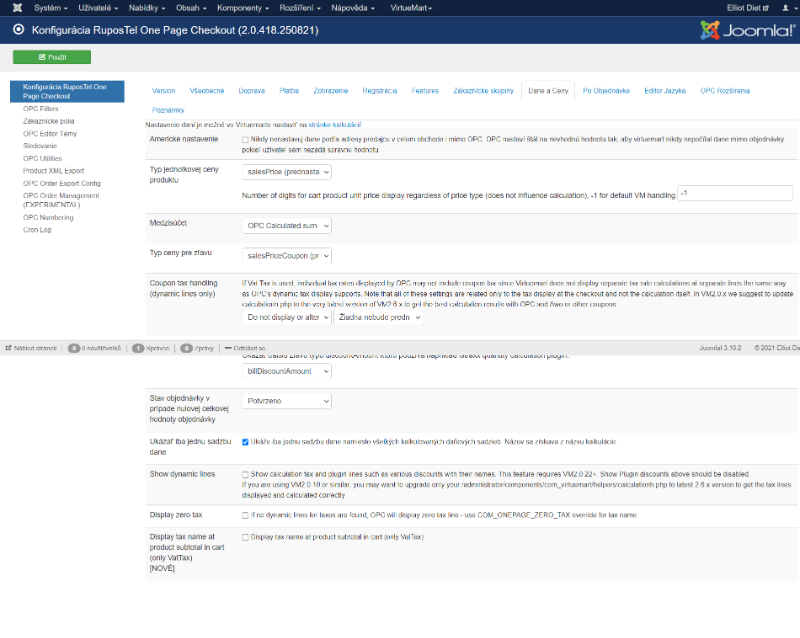
Task: Switch to the Doprava tab
Action: tap(252, 91)
